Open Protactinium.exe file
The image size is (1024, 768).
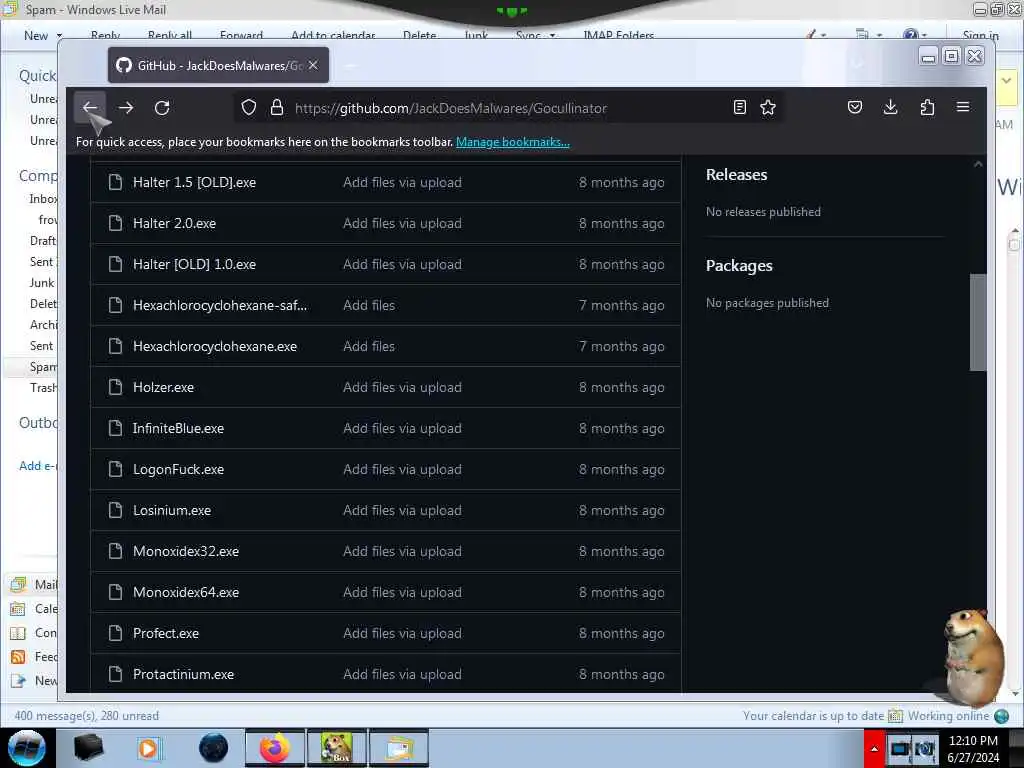click(184, 675)
